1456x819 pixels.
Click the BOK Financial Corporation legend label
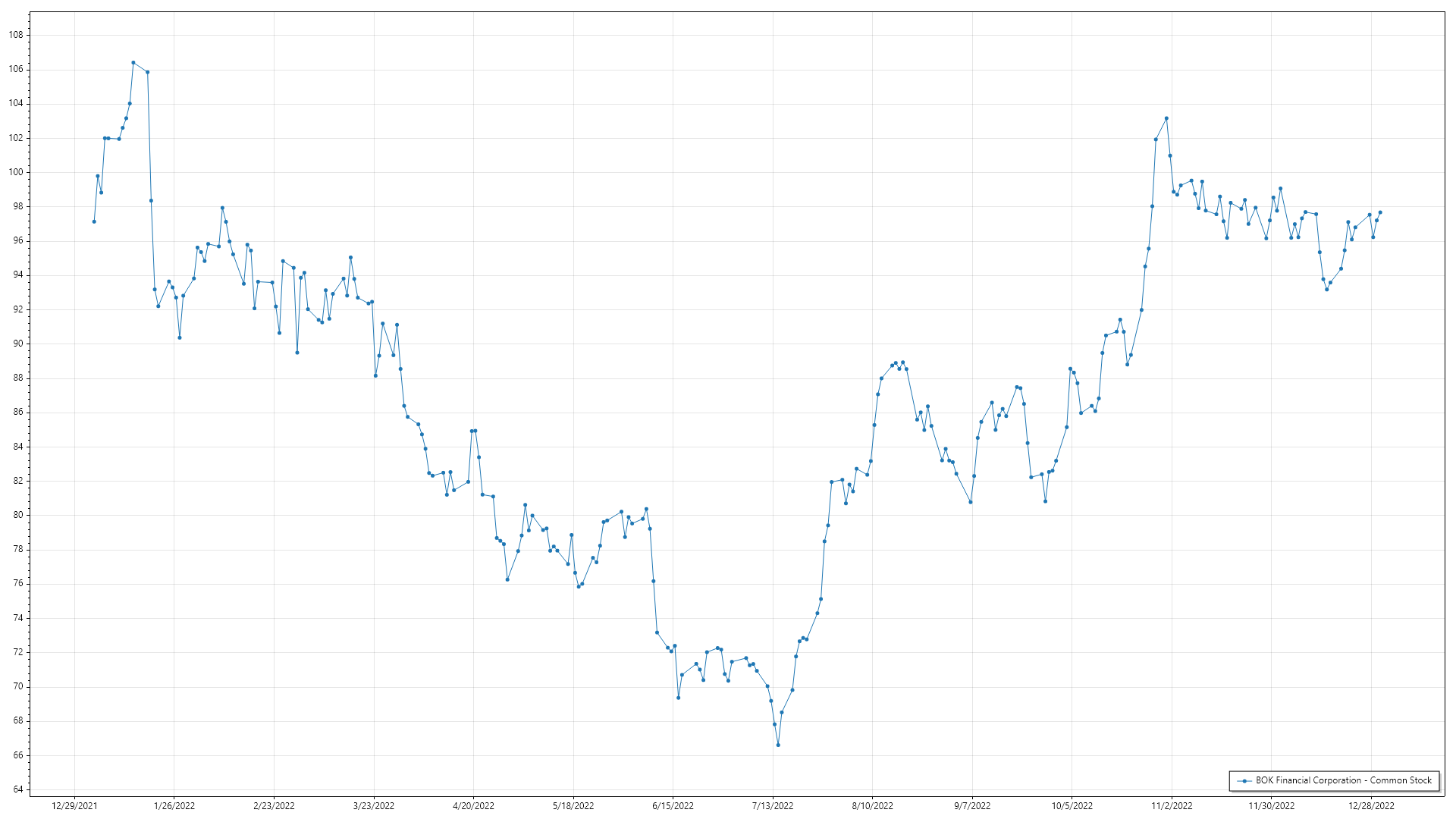1343,780
